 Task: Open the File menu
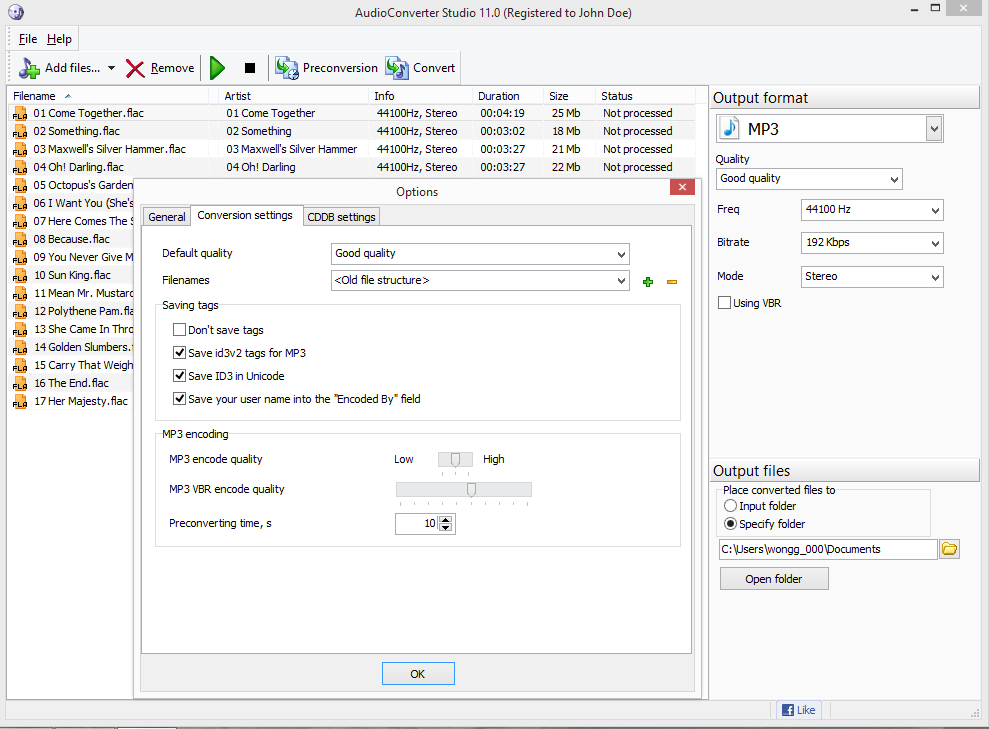[x=26, y=38]
